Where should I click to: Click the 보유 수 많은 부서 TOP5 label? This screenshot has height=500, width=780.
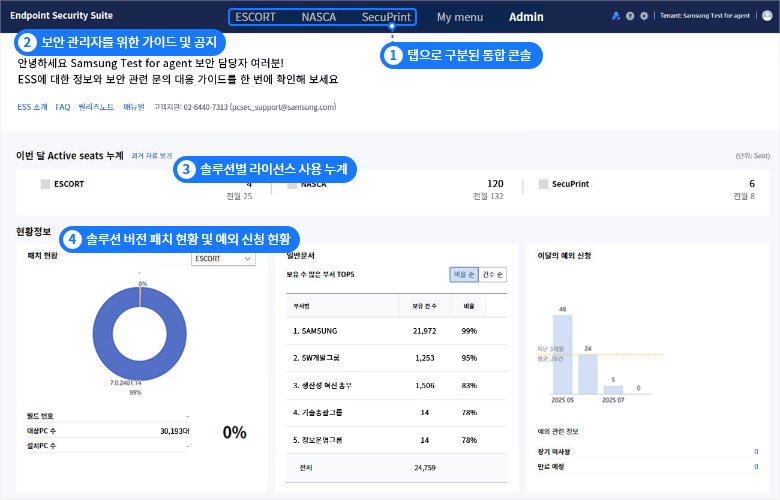point(320,275)
